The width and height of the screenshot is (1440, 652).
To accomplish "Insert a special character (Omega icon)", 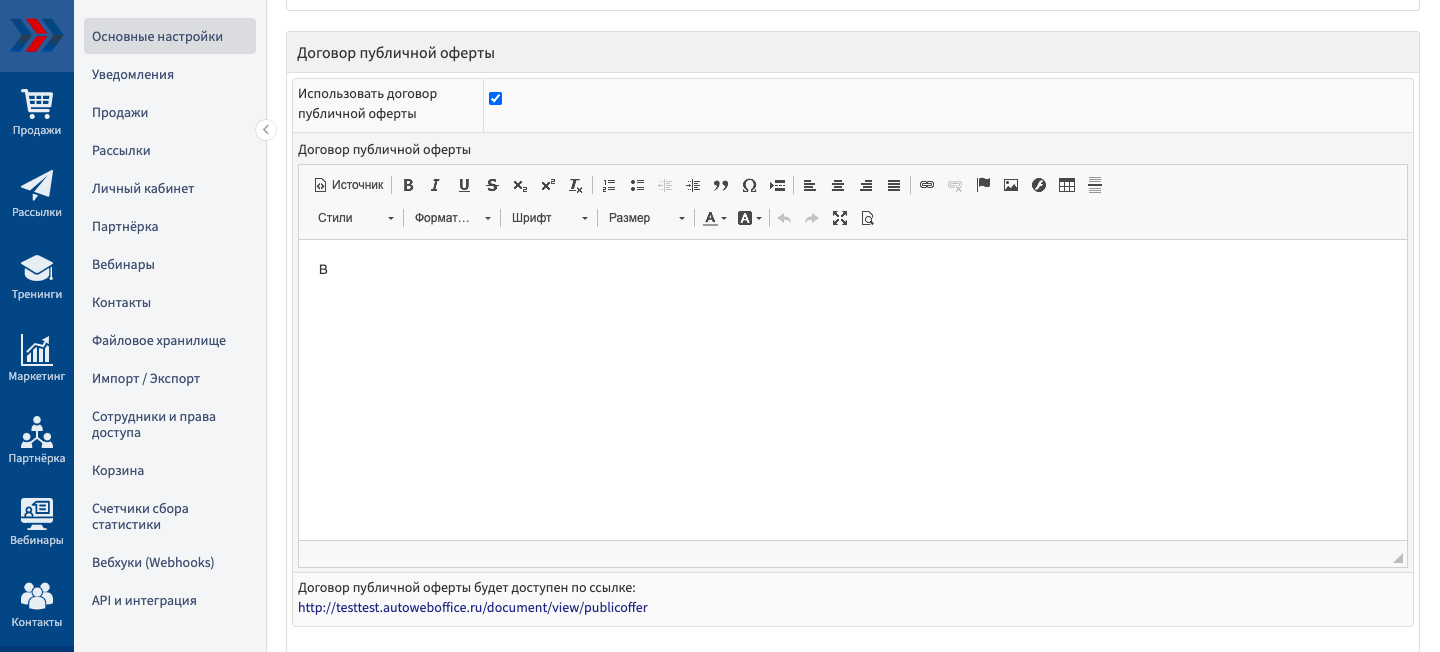I will click(x=749, y=185).
